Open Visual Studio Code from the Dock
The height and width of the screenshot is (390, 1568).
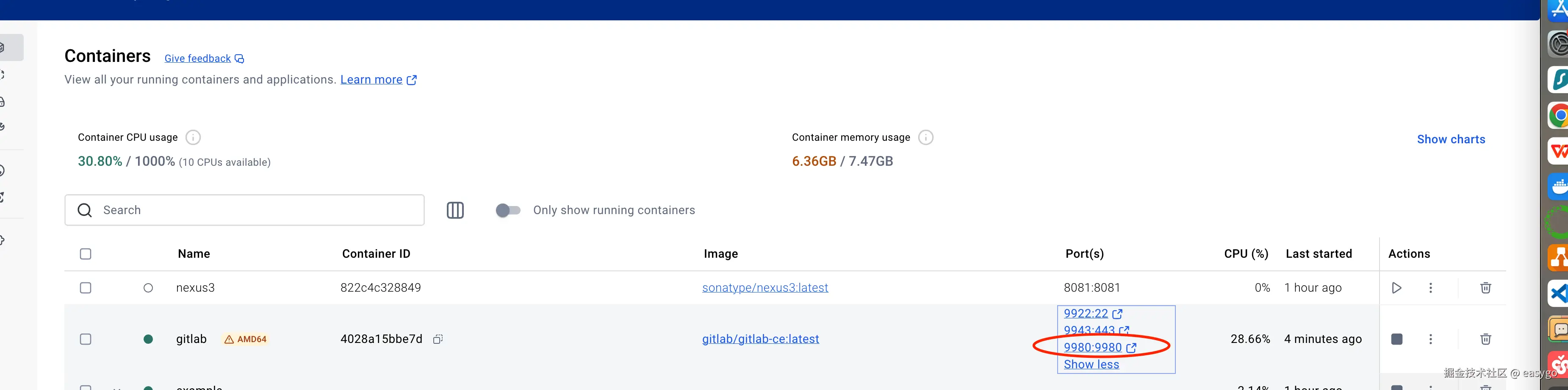(1558, 294)
